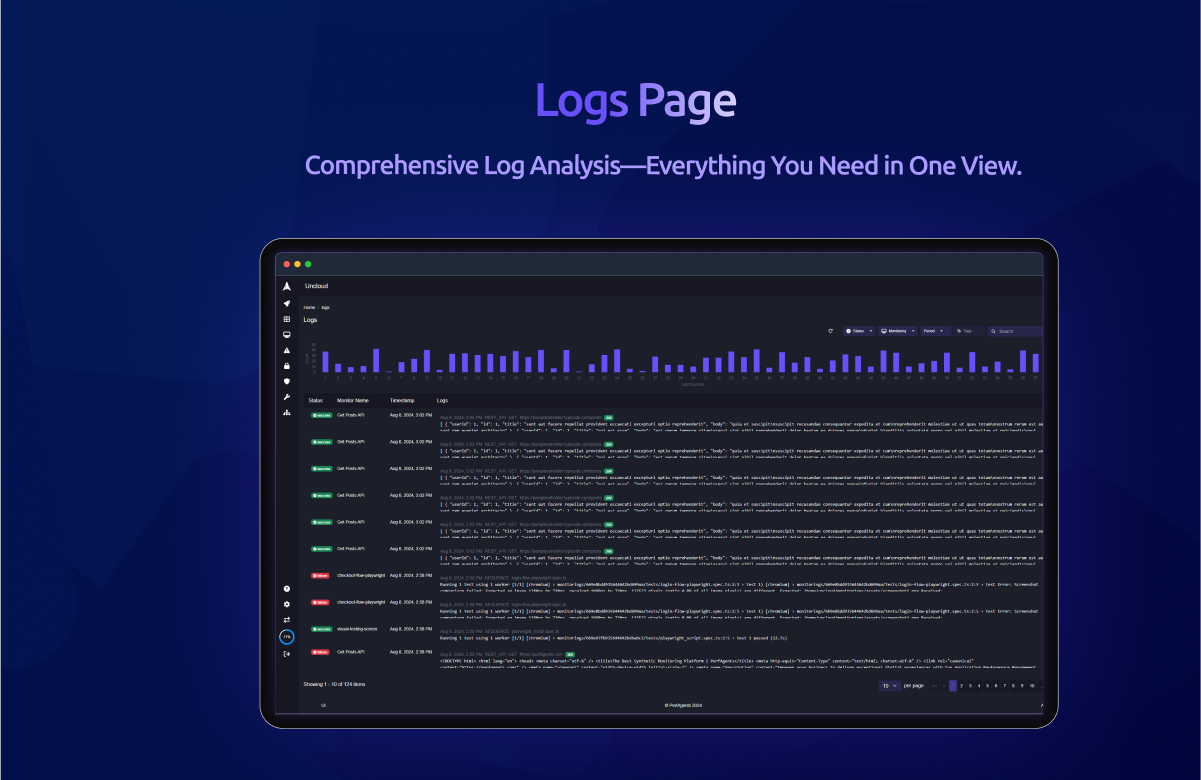1201x780 pixels.
Task: Go to pagination page 1
Action: click(953, 686)
